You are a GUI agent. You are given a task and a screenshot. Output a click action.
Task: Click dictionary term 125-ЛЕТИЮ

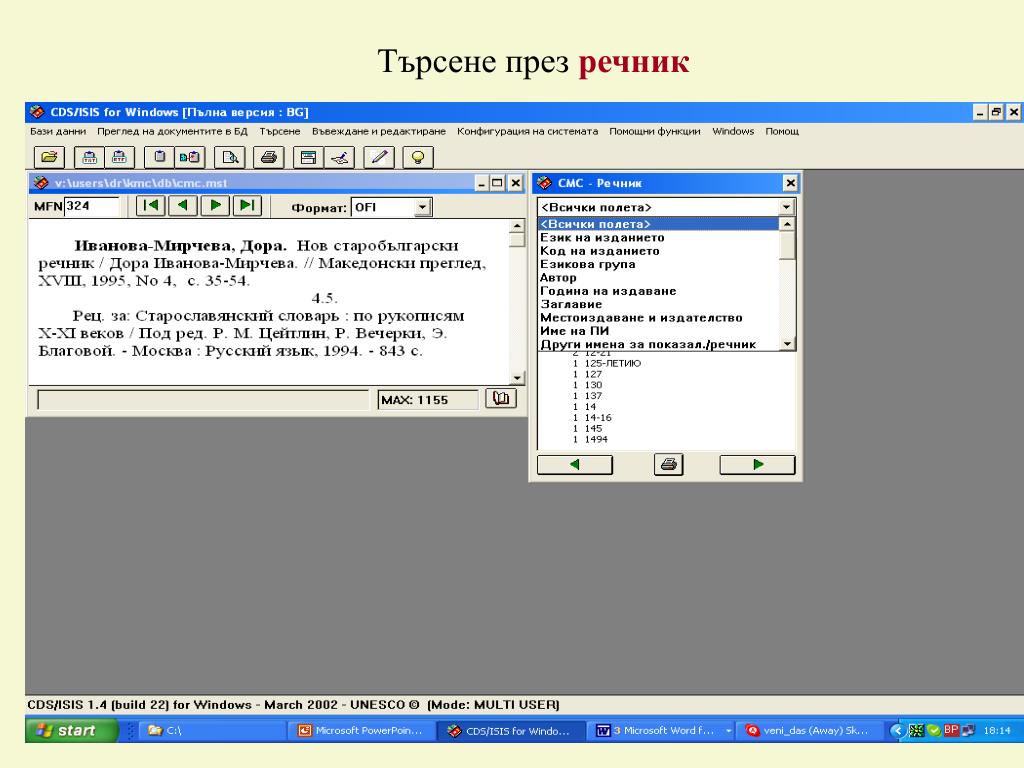613,363
